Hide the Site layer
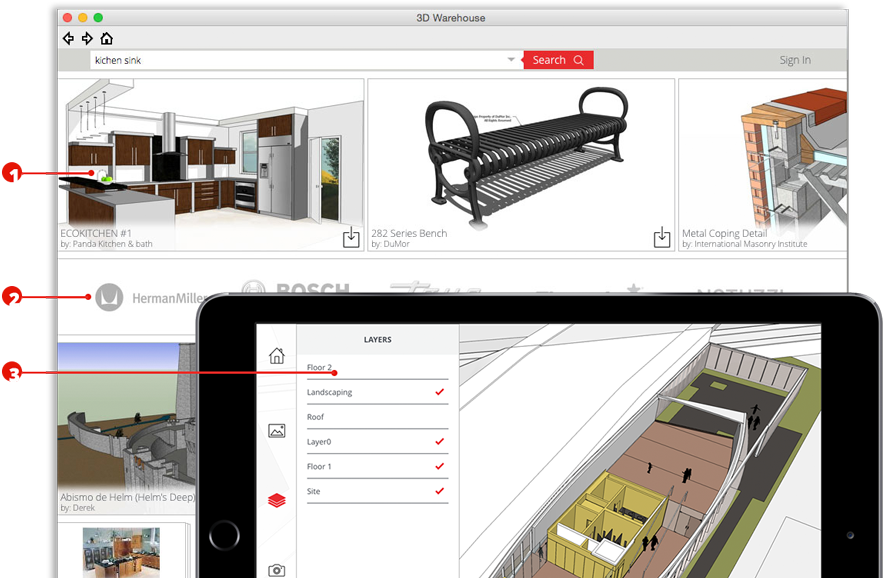 pos(439,491)
